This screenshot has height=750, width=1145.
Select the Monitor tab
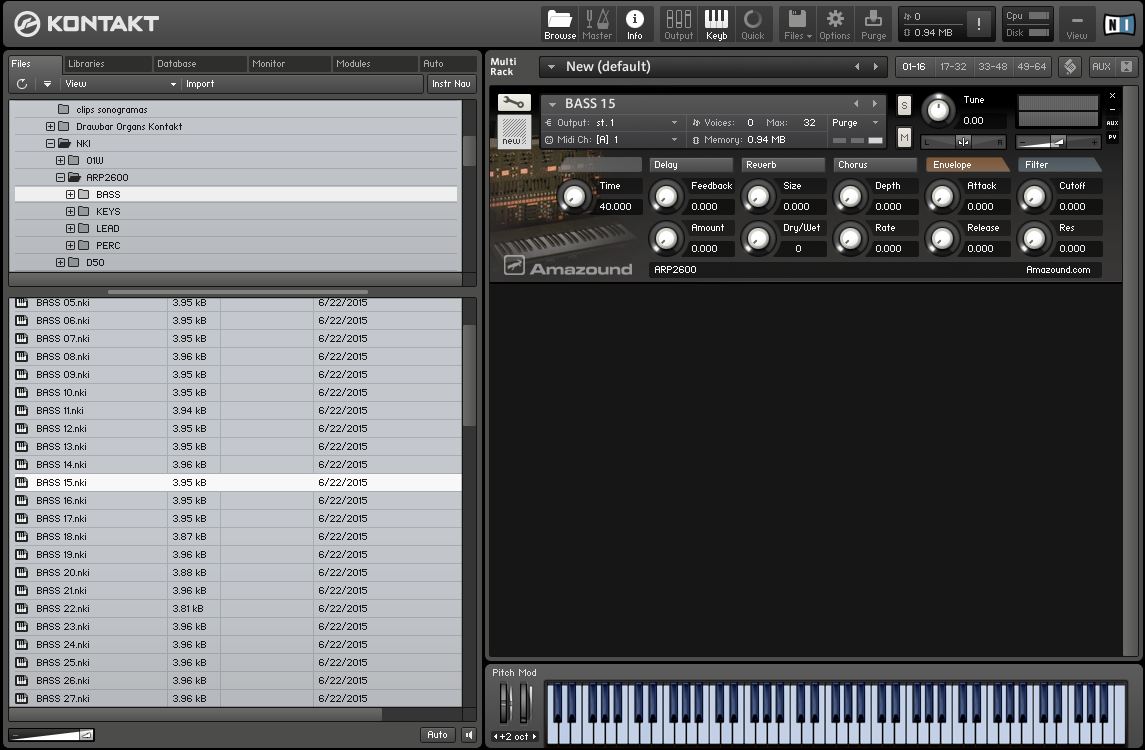[x=288, y=63]
